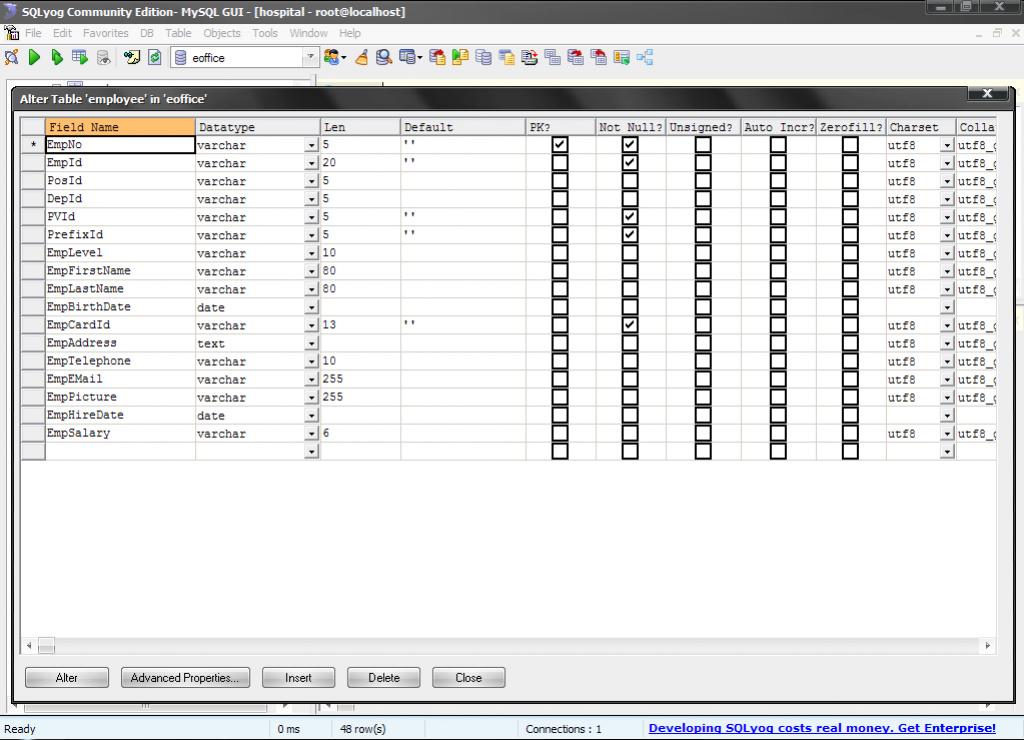Viewport: 1024px width, 740px height.
Task: Open the Objects menu
Action: click(221, 33)
